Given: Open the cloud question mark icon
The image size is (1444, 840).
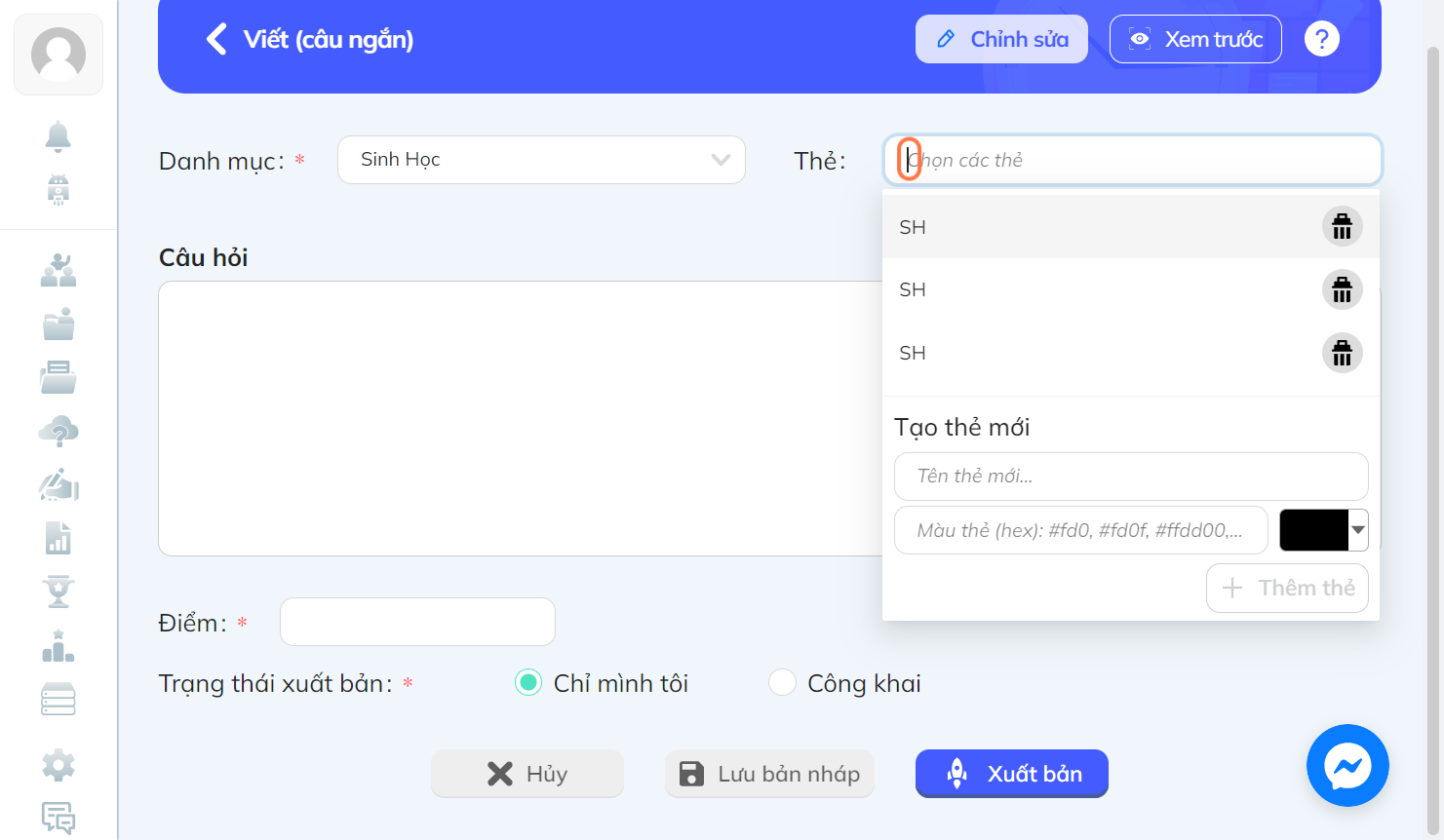Looking at the screenshot, I should point(59,431).
